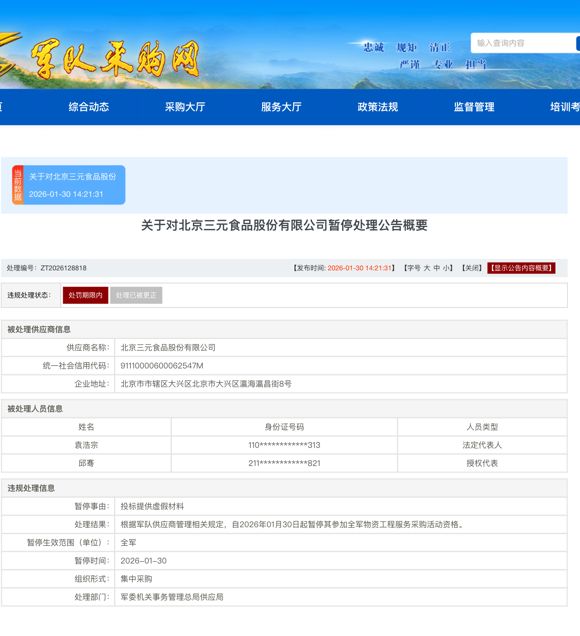Click processing number ZT2026128818
580x636 pixels.
(x=64, y=268)
